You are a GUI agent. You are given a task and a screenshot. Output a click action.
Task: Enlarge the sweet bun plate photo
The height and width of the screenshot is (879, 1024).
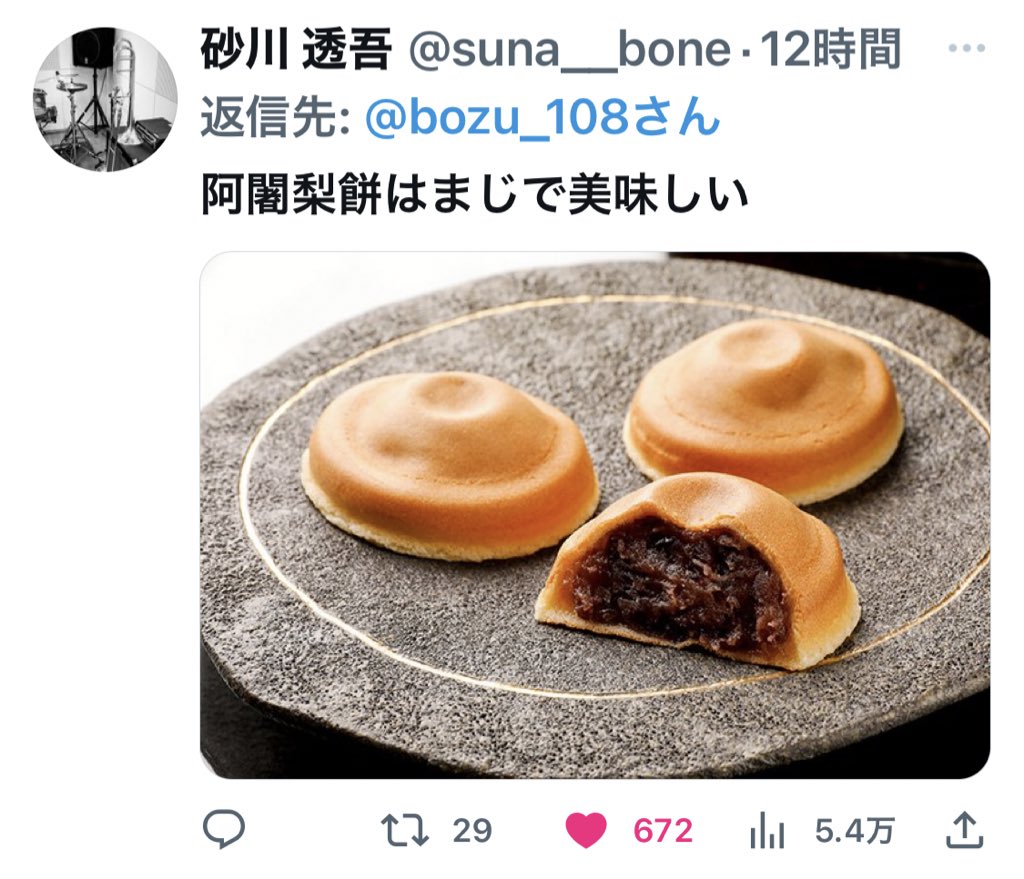(x=595, y=515)
